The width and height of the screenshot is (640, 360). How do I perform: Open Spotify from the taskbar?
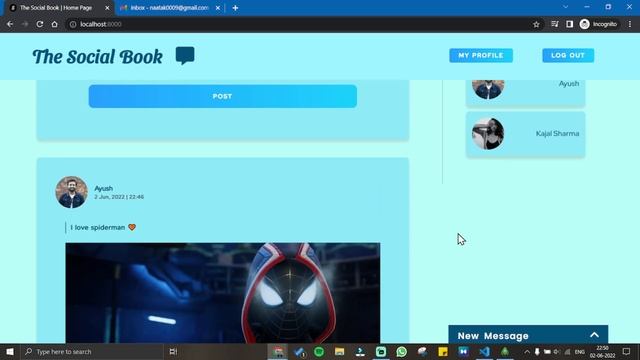click(x=319, y=351)
